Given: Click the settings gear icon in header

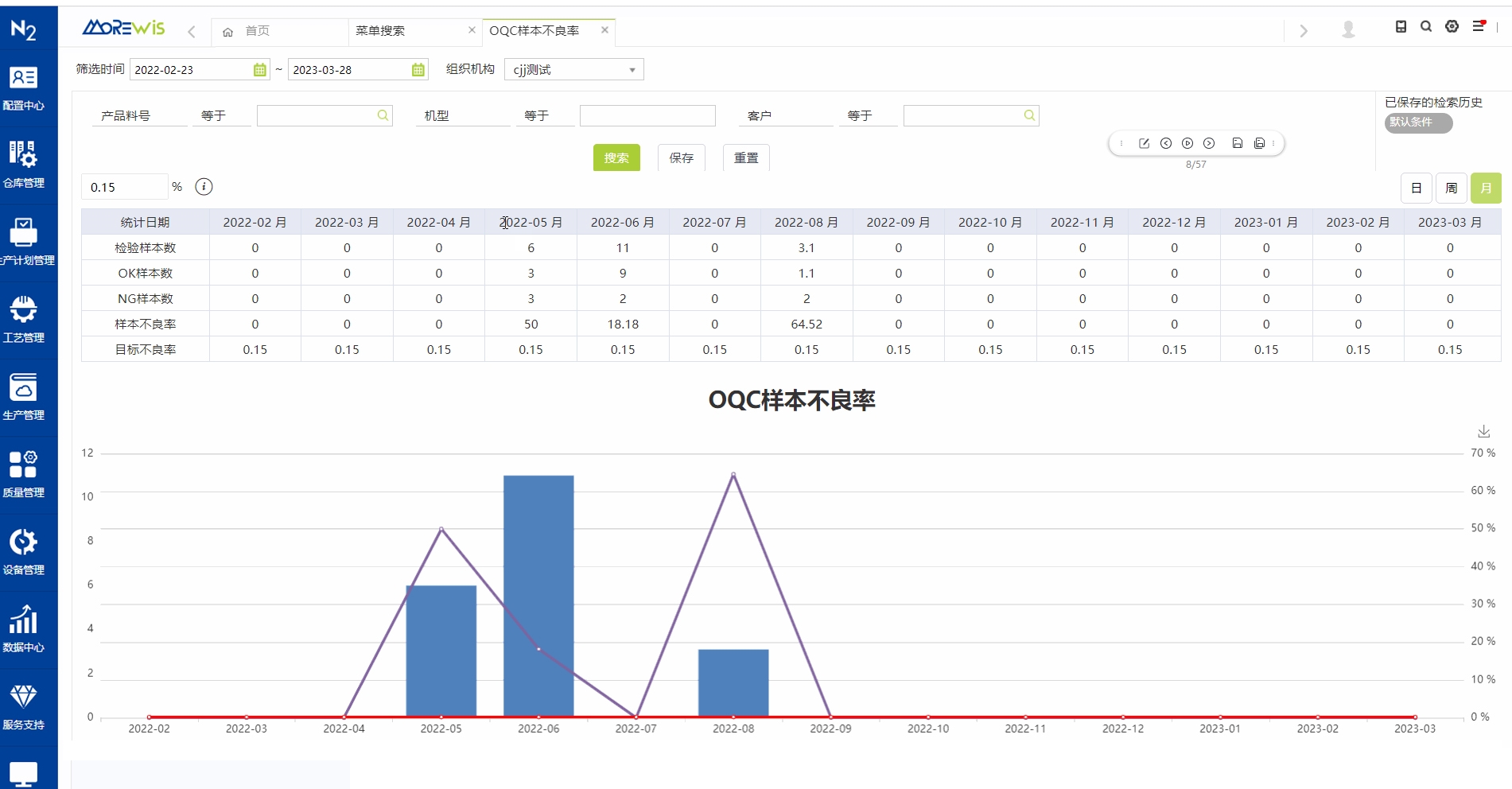Looking at the screenshot, I should click(x=1452, y=27).
